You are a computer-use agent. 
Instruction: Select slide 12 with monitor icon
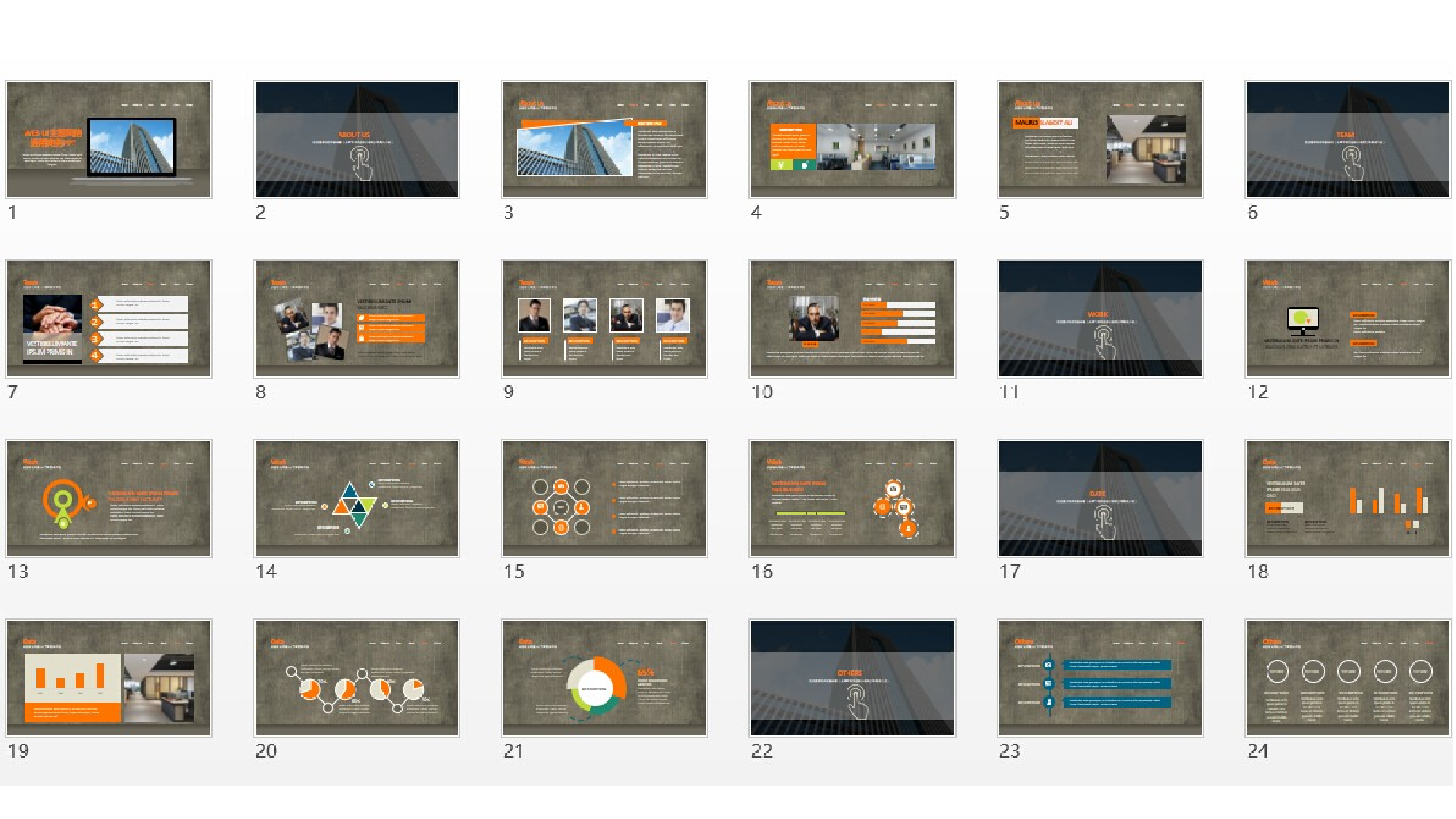1348,319
